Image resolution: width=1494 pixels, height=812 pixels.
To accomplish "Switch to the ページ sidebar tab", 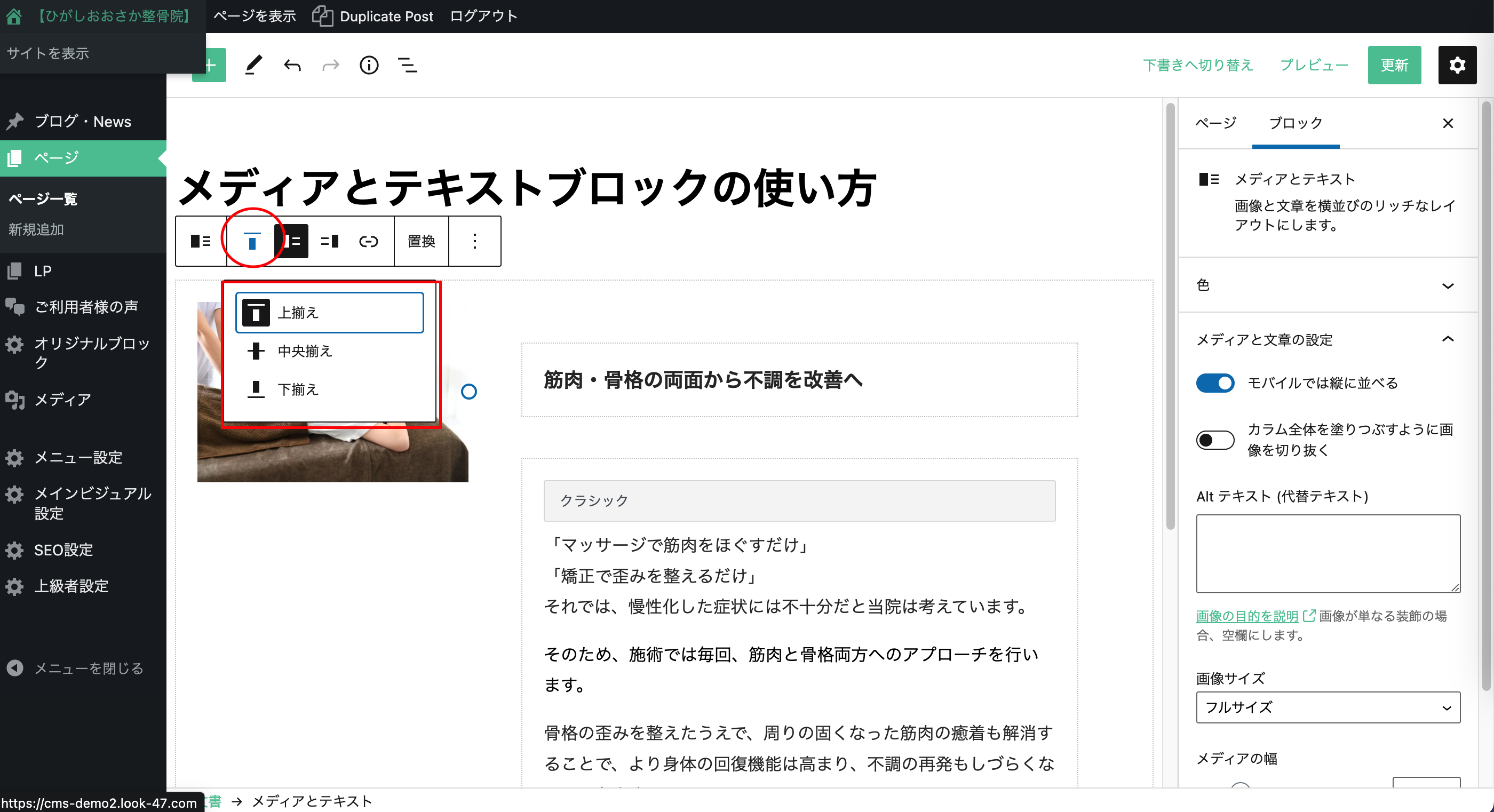I will point(1215,123).
